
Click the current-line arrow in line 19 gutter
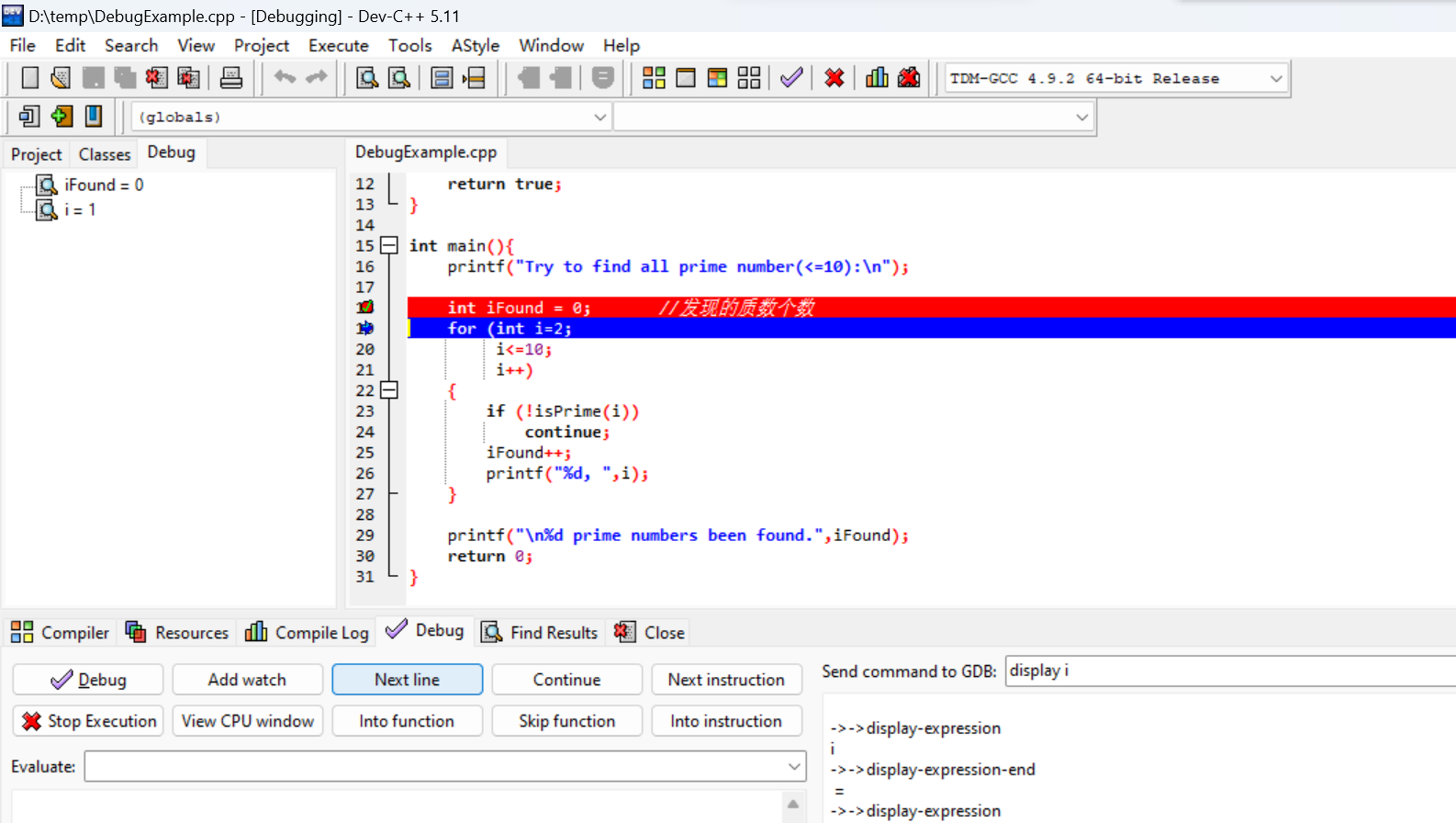[365, 328]
